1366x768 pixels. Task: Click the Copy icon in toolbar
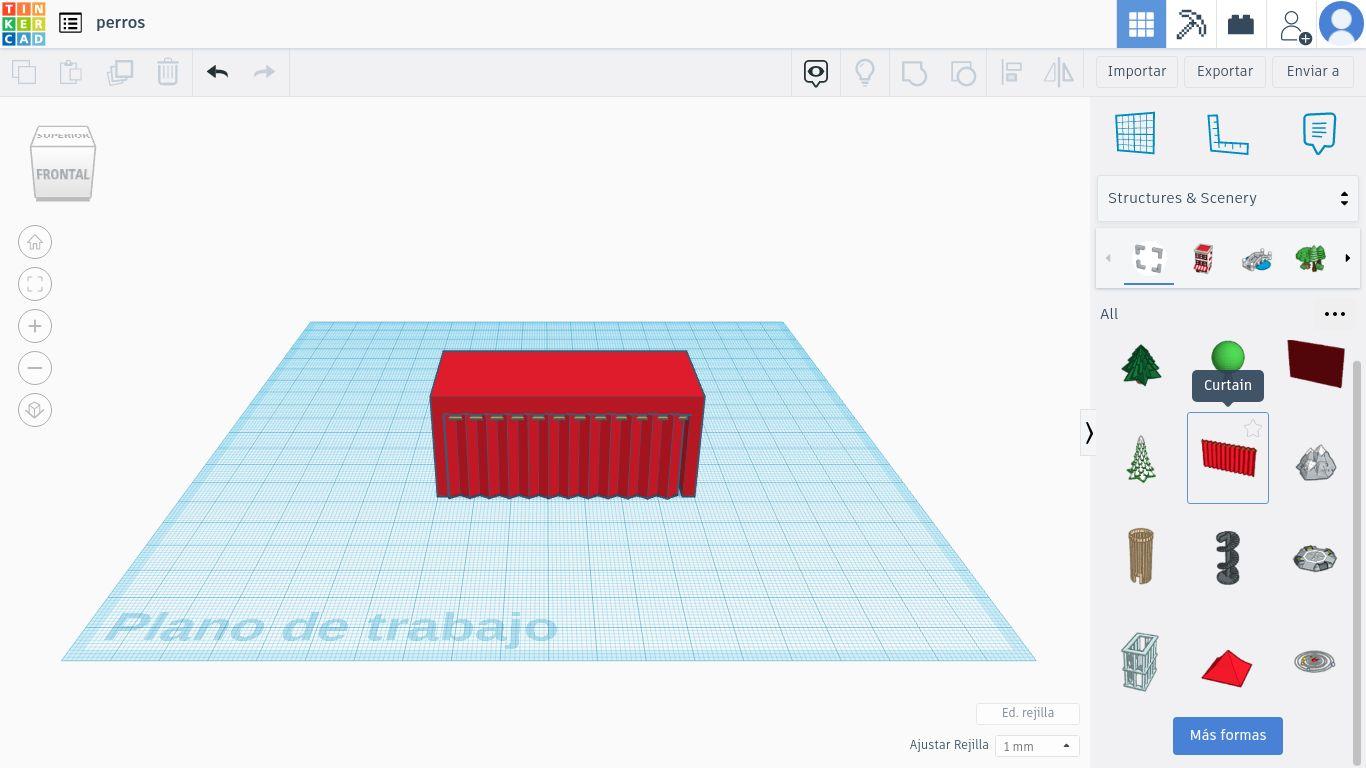pos(23,72)
